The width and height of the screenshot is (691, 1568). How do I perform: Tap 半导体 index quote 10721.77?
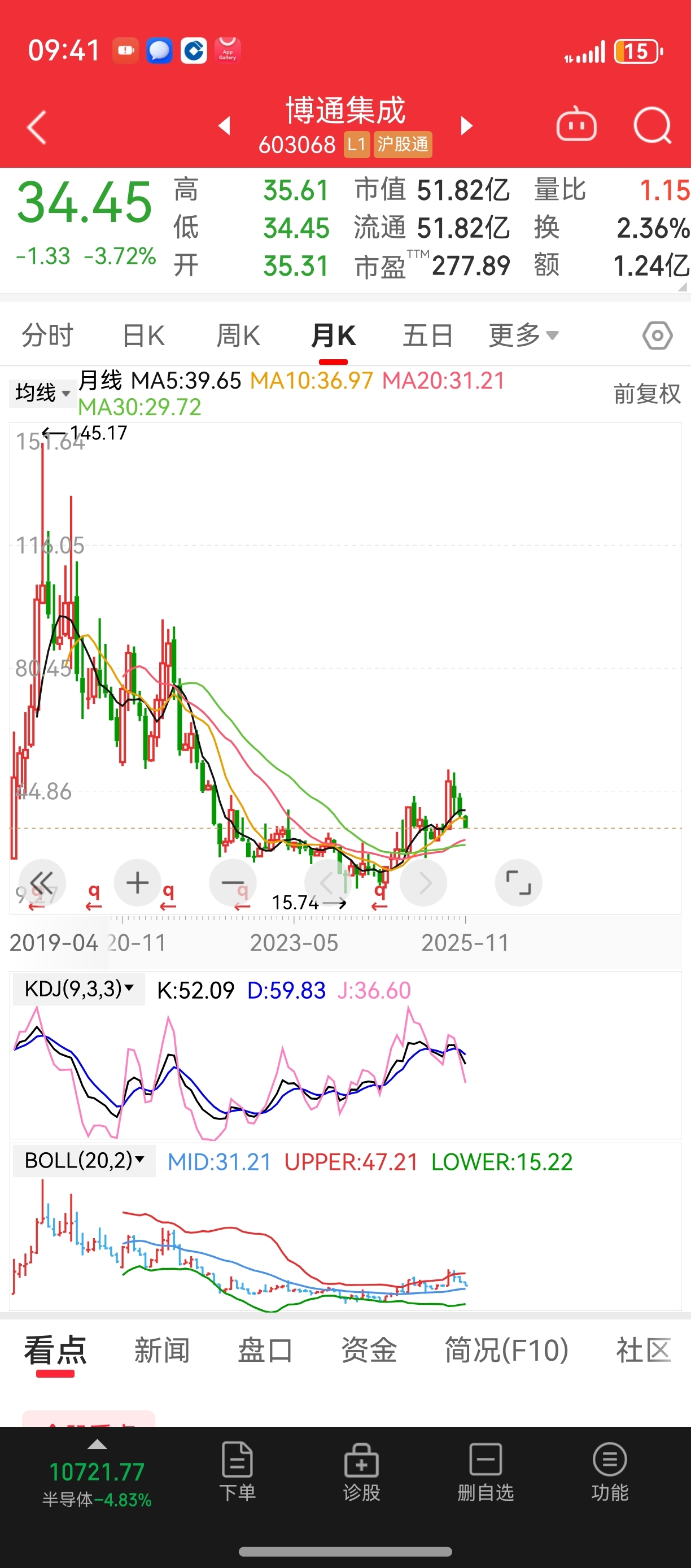[x=97, y=1483]
